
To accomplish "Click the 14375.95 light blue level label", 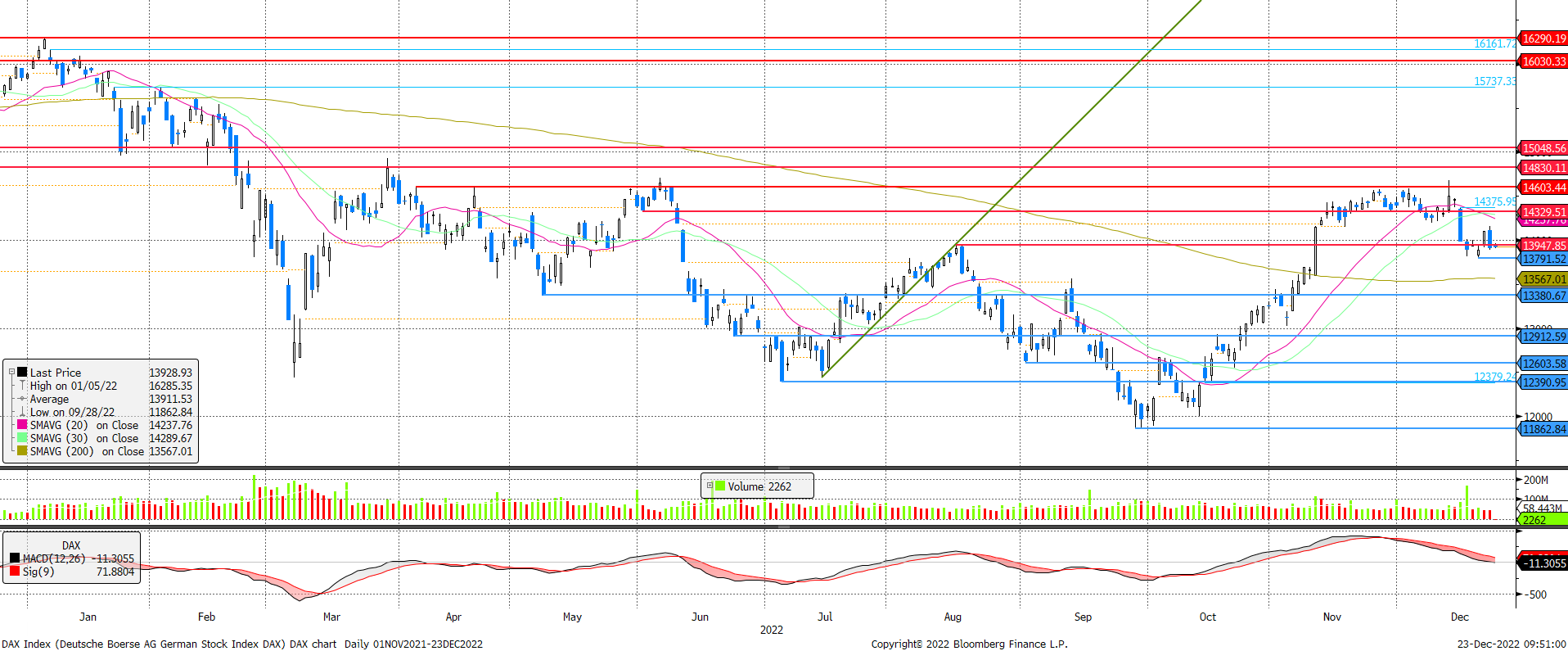I will (x=1494, y=201).
